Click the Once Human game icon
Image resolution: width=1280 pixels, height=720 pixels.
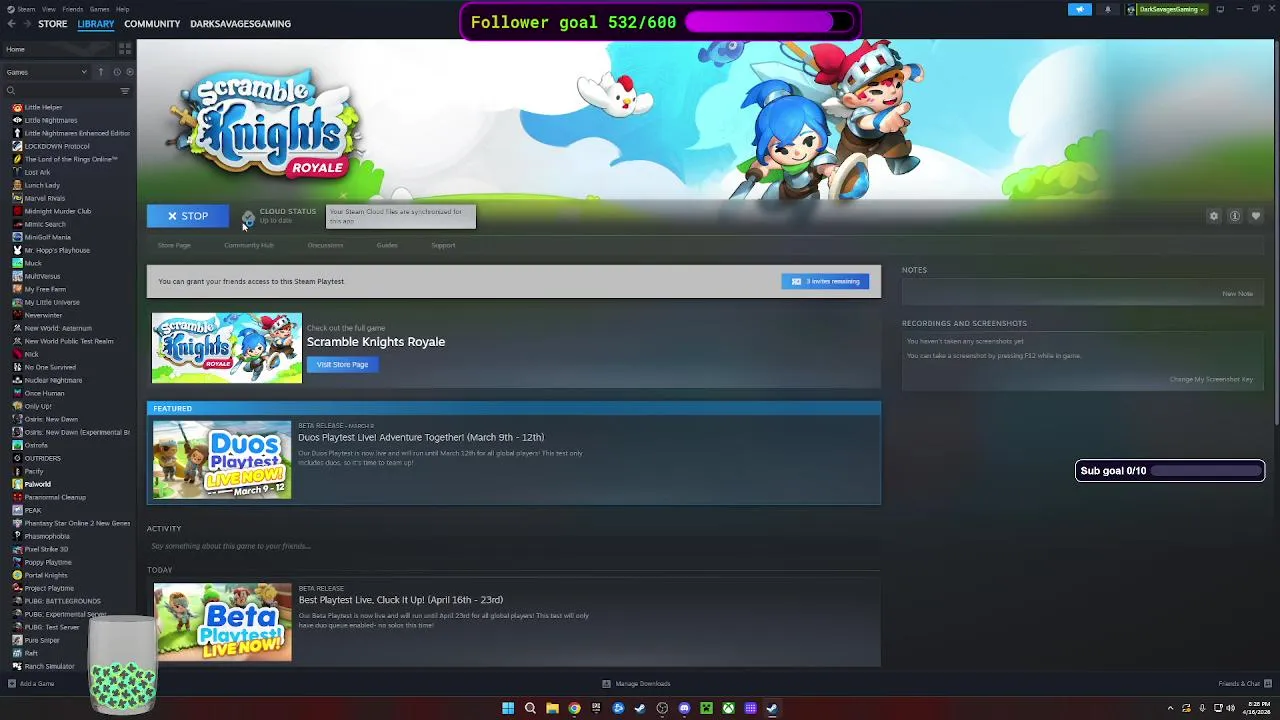17,393
